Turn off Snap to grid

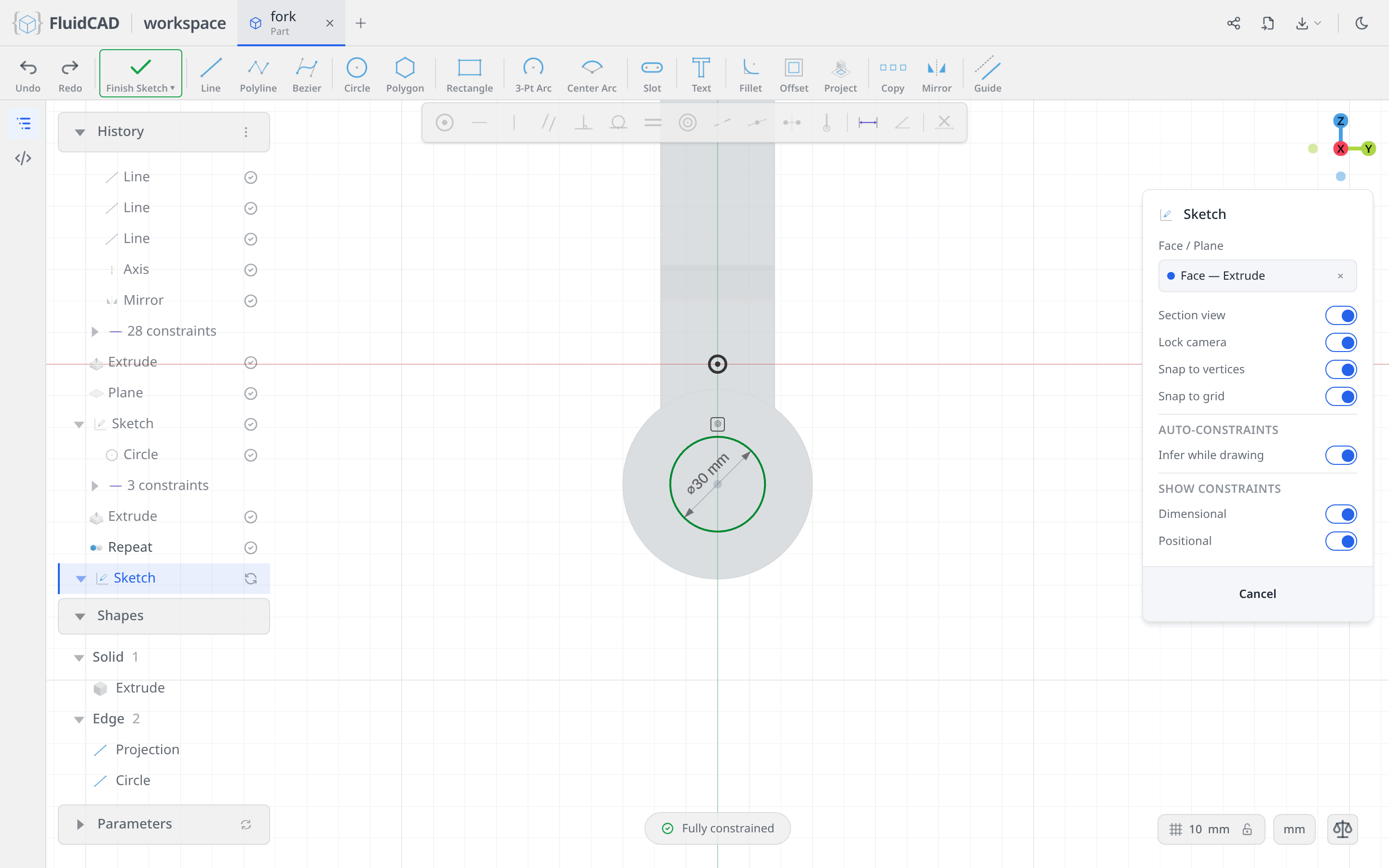[x=1340, y=396]
